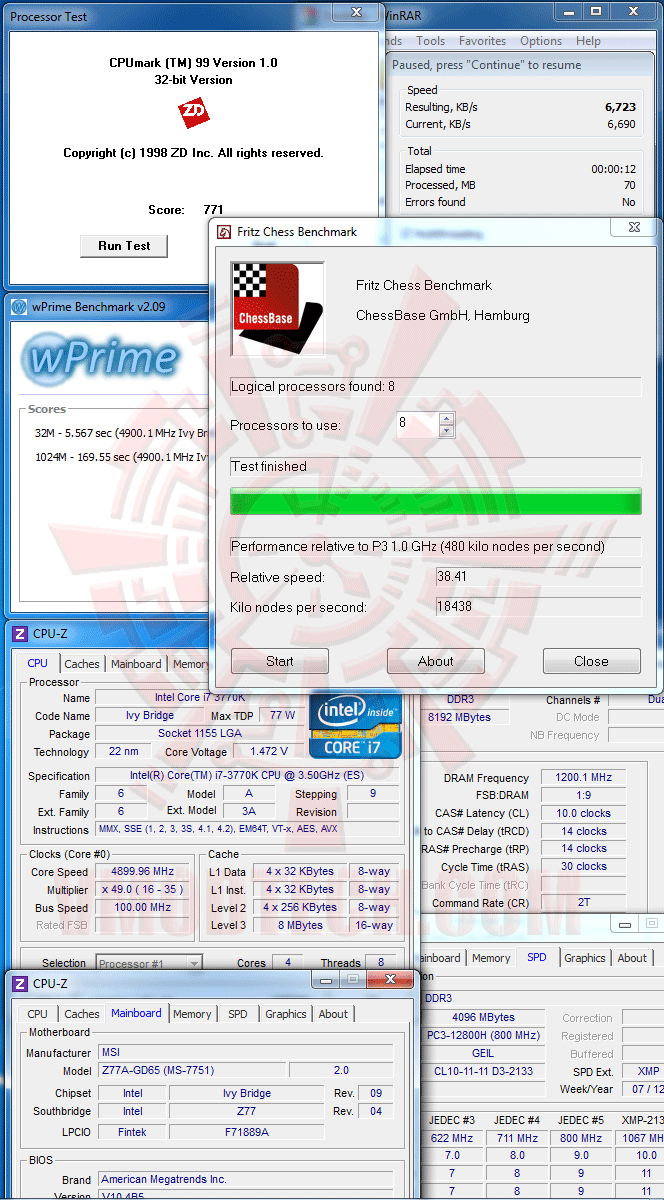Image resolution: width=664 pixels, height=1200 pixels.
Task: Close the Processor Test window with X
Action: (355, 10)
